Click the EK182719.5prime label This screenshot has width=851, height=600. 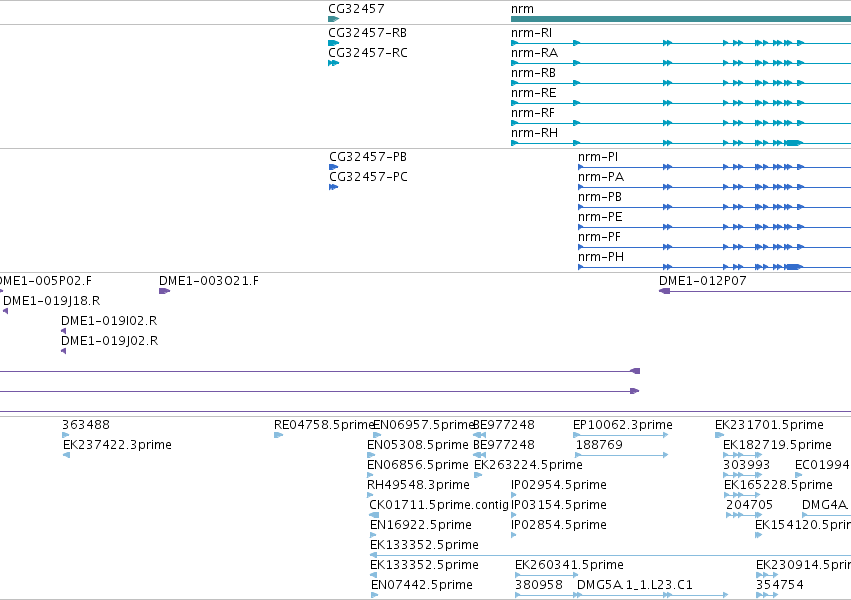pyautogui.click(x=777, y=445)
